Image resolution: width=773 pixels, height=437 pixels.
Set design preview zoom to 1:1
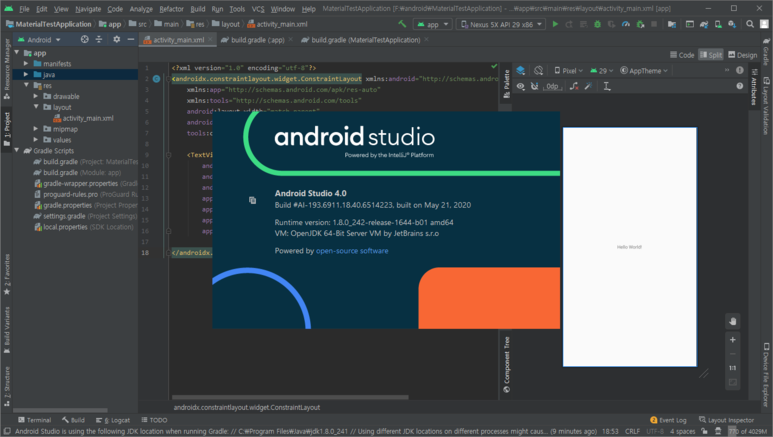coord(733,368)
